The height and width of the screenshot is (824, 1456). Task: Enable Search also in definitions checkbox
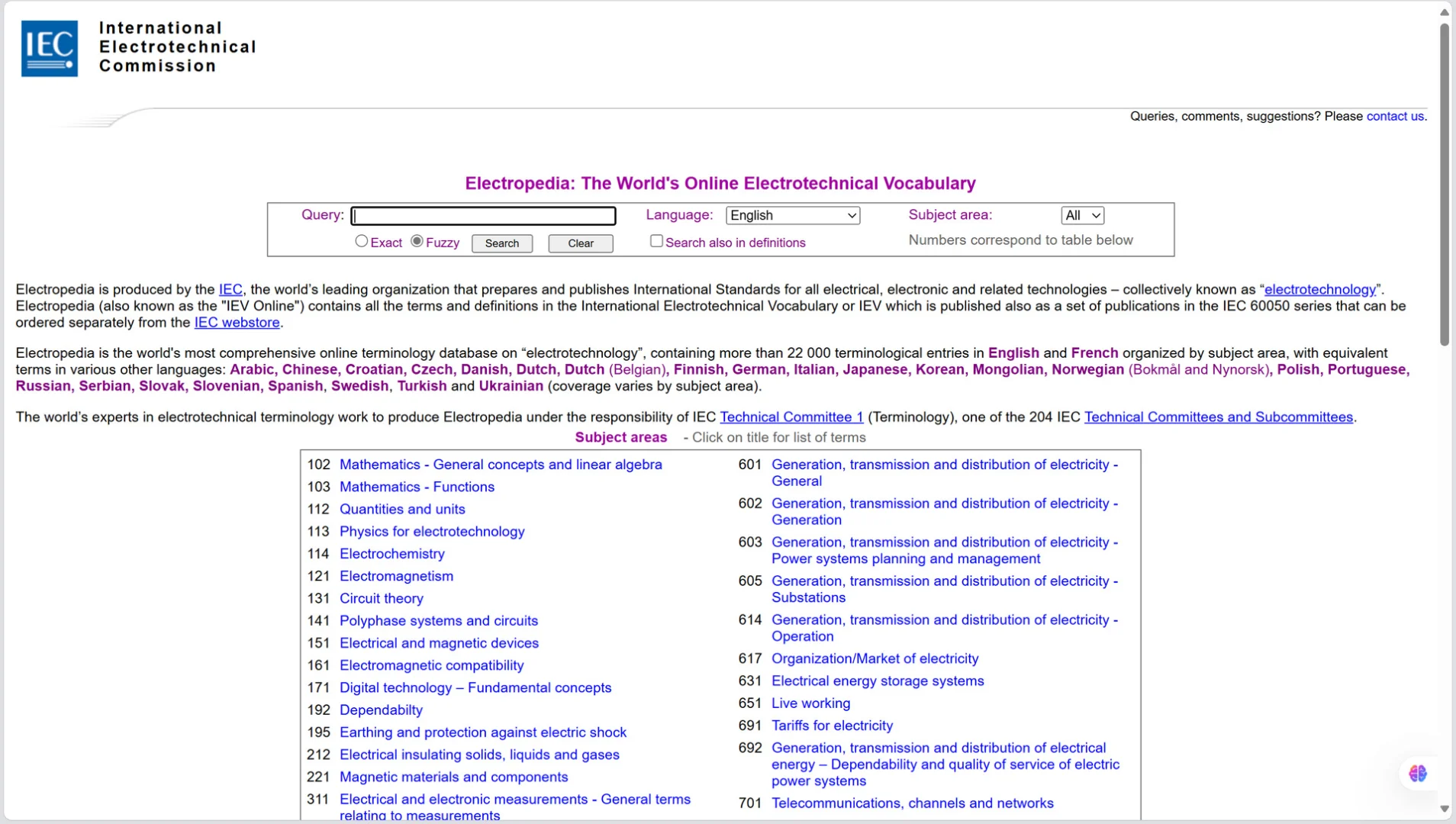[656, 241]
